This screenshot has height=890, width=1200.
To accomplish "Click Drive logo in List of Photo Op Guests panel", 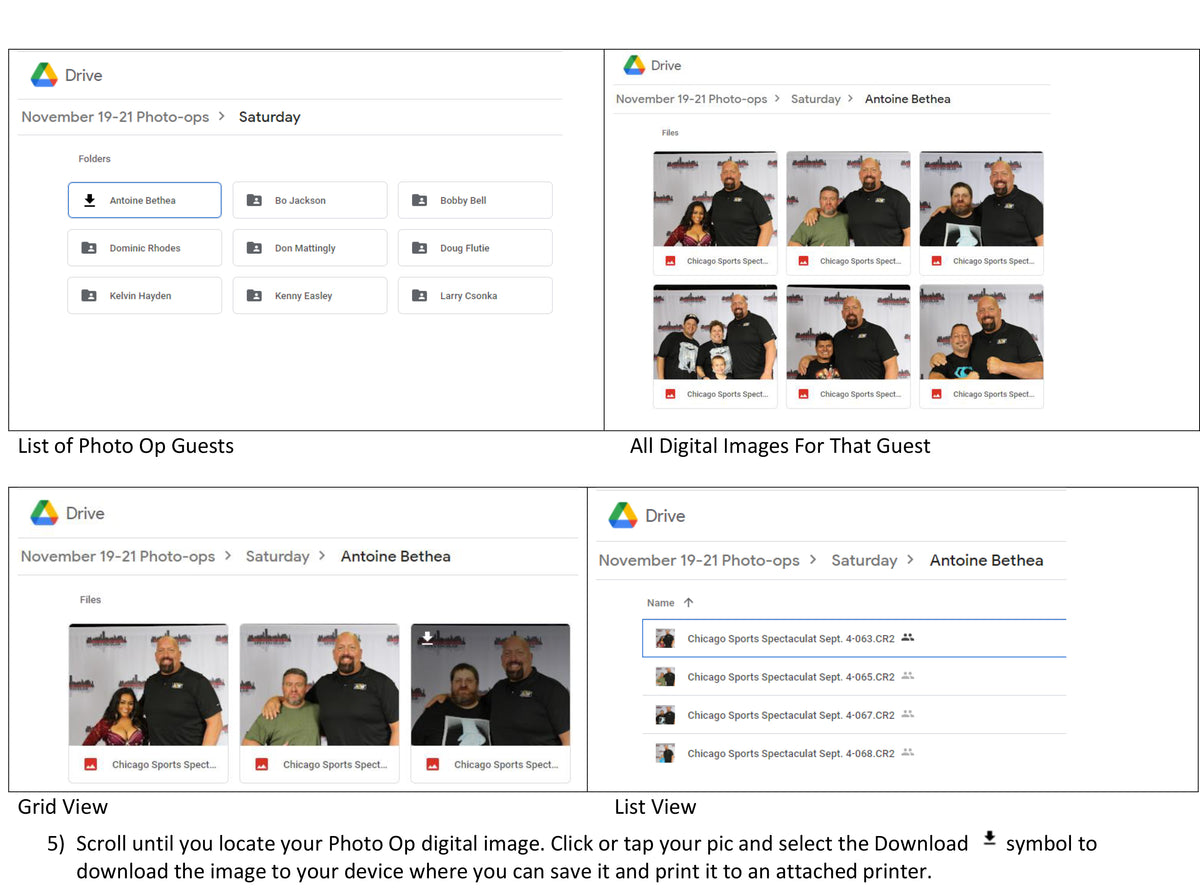I will point(44,75).
